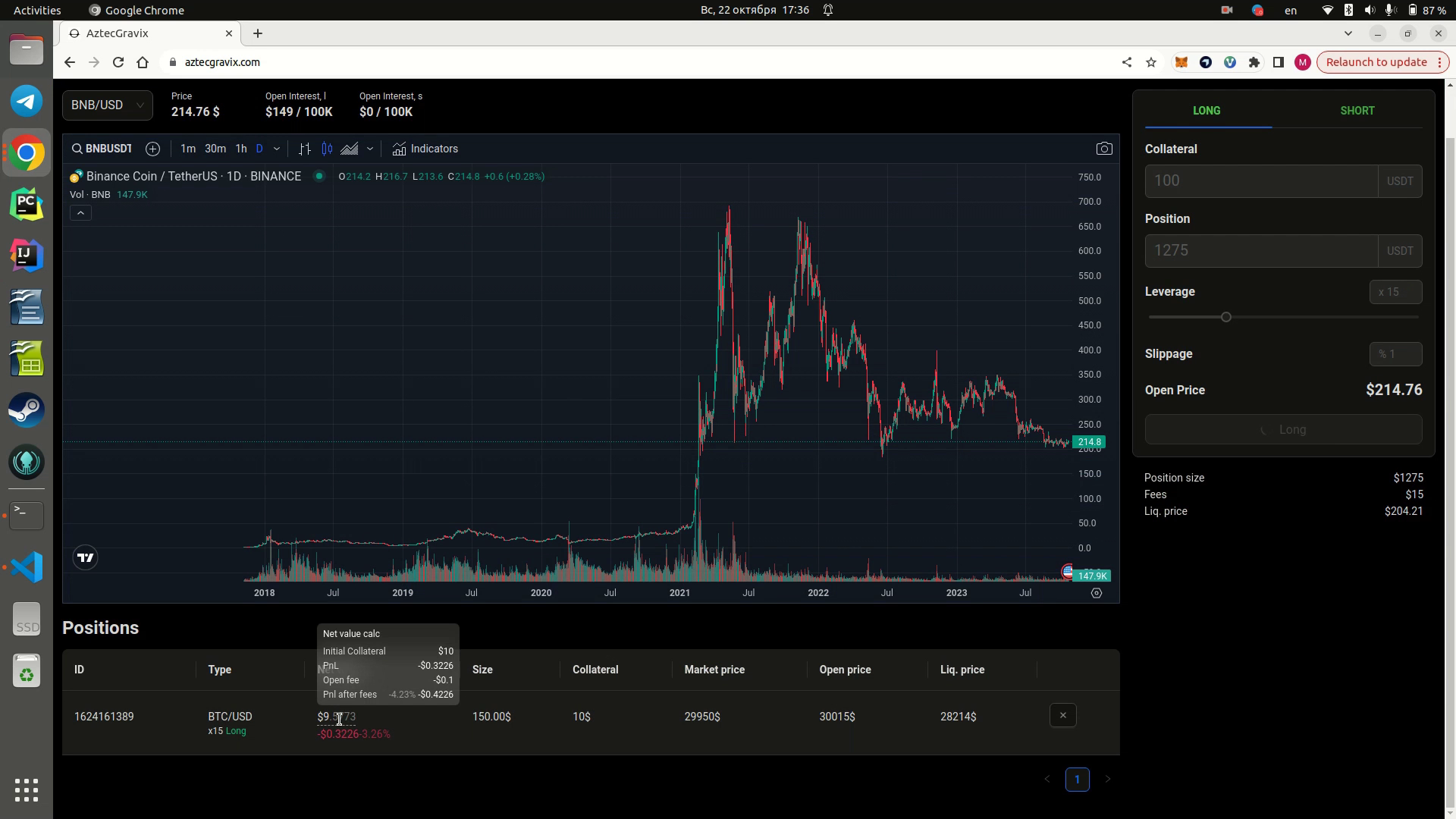Viewport: 1456px width, 819px height.
Task: Open the BNB/USD pair dropdown
Action: click(x=107, y=105)
